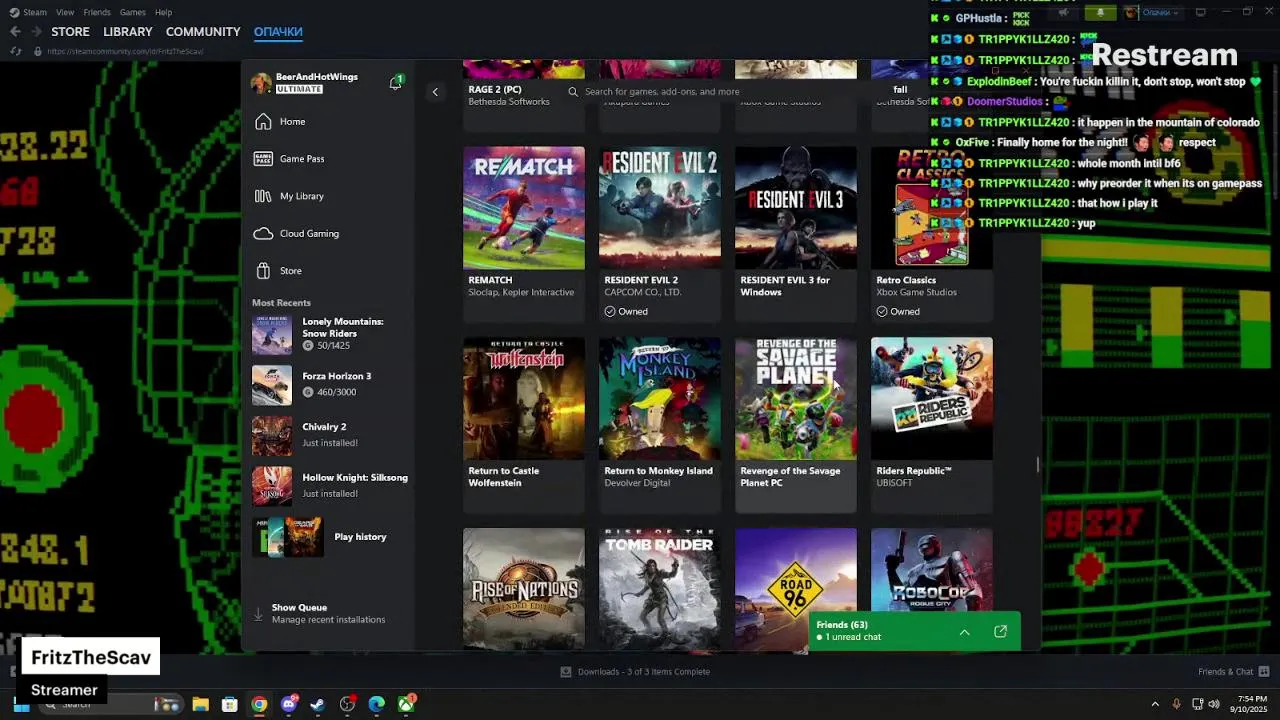
Task: Open Steam Games menu
Action: [133, 12]
